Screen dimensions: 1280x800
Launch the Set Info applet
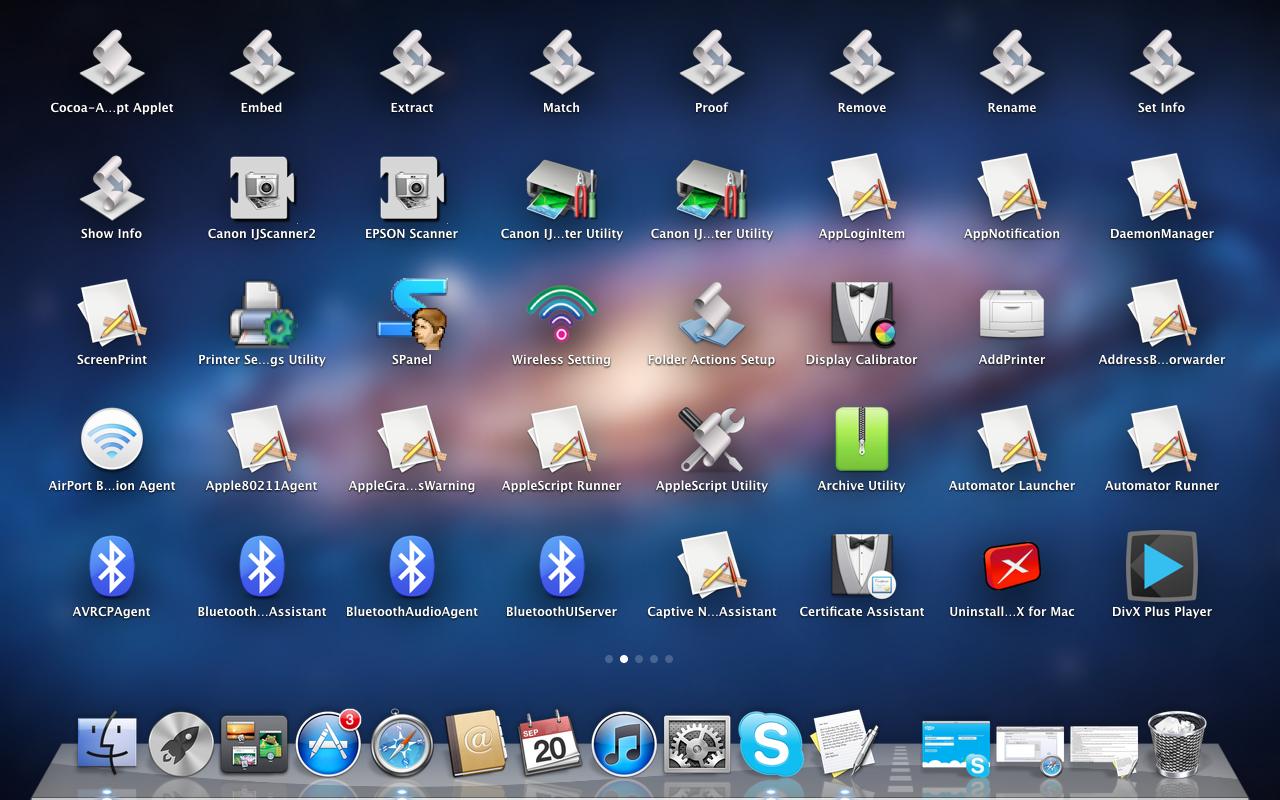tap(1162, 62)
